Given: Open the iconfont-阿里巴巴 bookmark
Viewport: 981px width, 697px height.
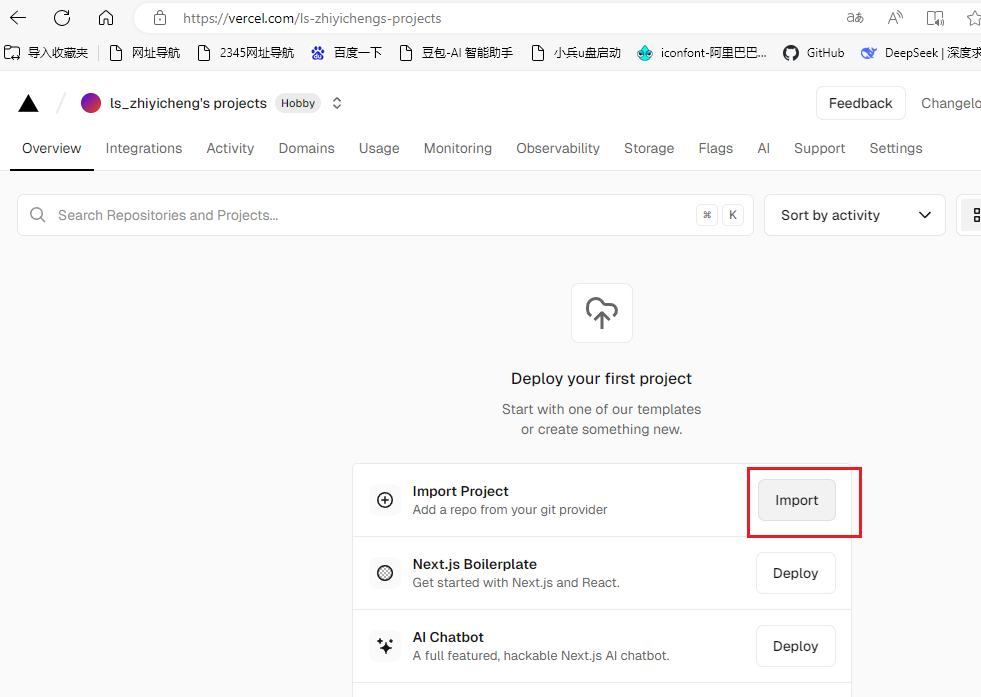Looking at the screenshot, I should tap(701, 53).
